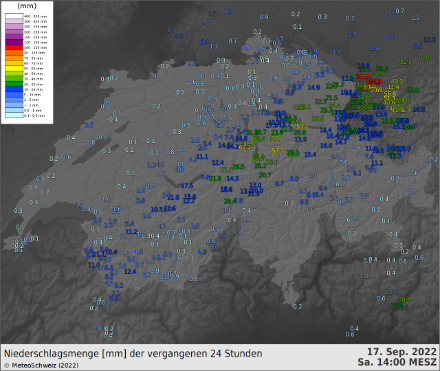This screenshot has width=440, height=371.
Task: Select the green 23.4 station value
Action: (413, 90)
